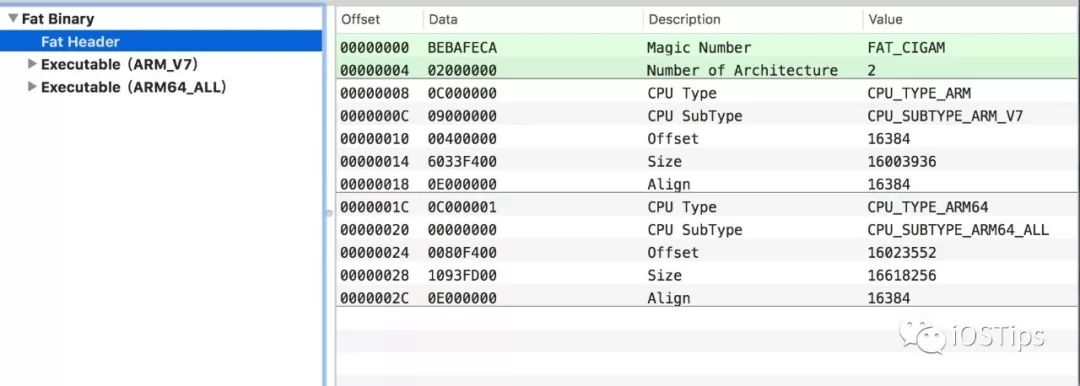Screen dimensions: 1080x386
Task: Select the CPU_TYPE_ARM row
Action: (x=707, y=93)
